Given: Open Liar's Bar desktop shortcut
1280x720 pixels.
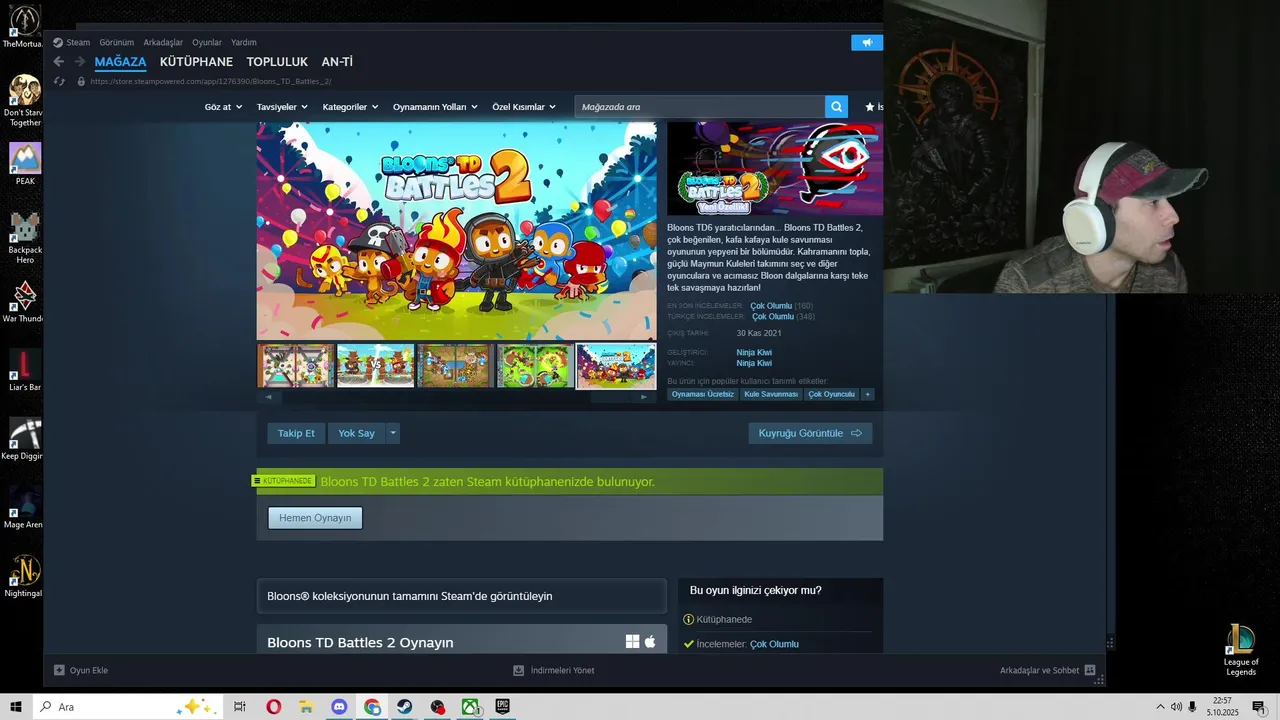Looking at the screenshot, I should 24,370.
